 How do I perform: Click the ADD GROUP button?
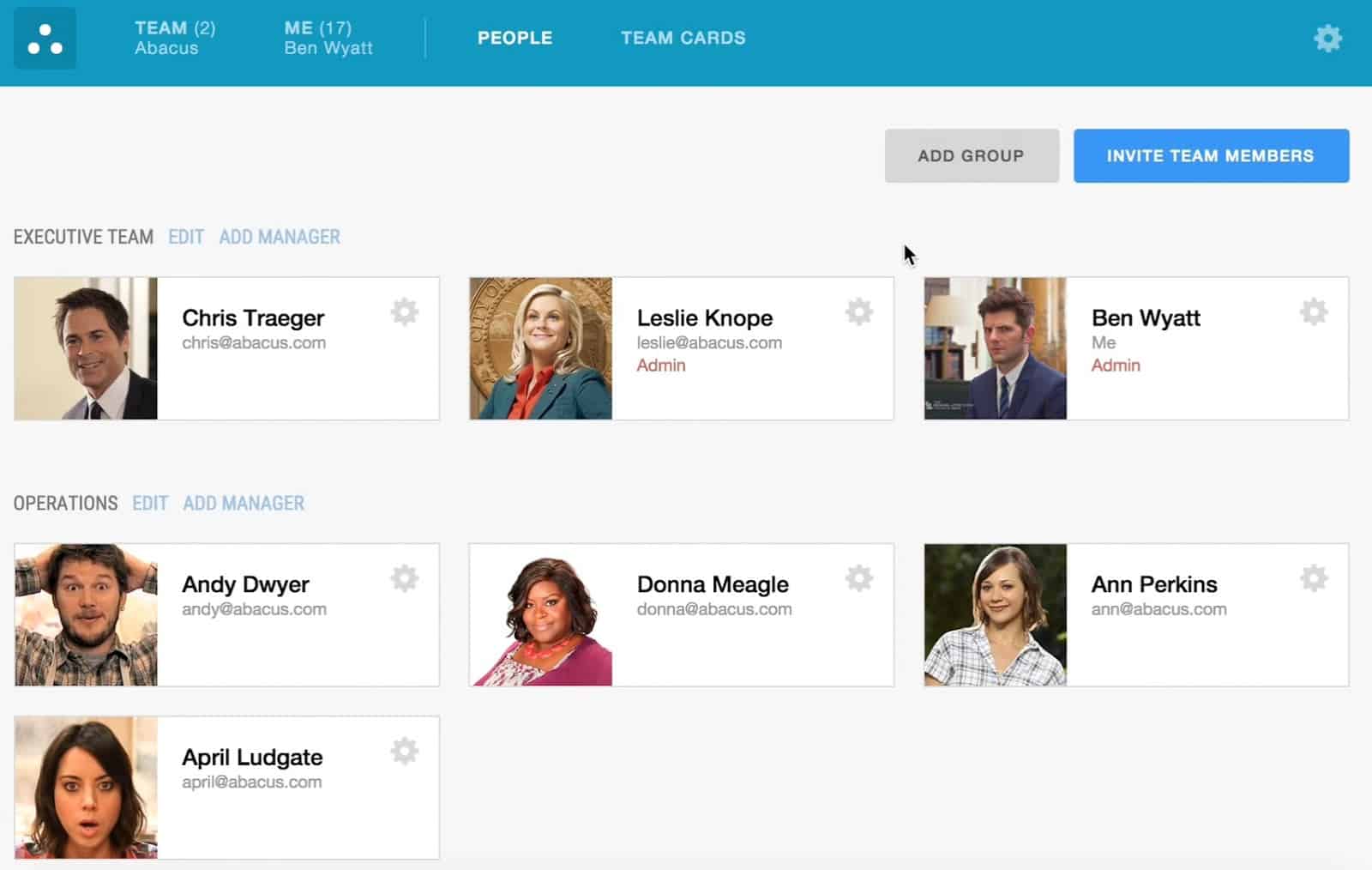(972, 155)
